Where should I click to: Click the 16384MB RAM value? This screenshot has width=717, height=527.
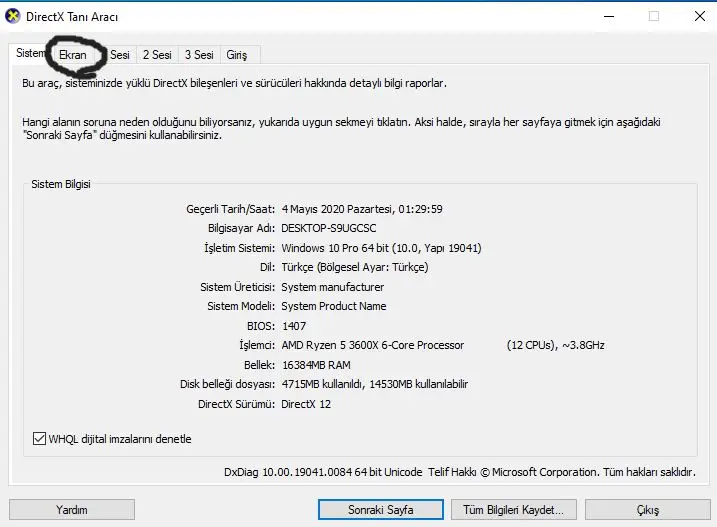click(x=316, y=365)
